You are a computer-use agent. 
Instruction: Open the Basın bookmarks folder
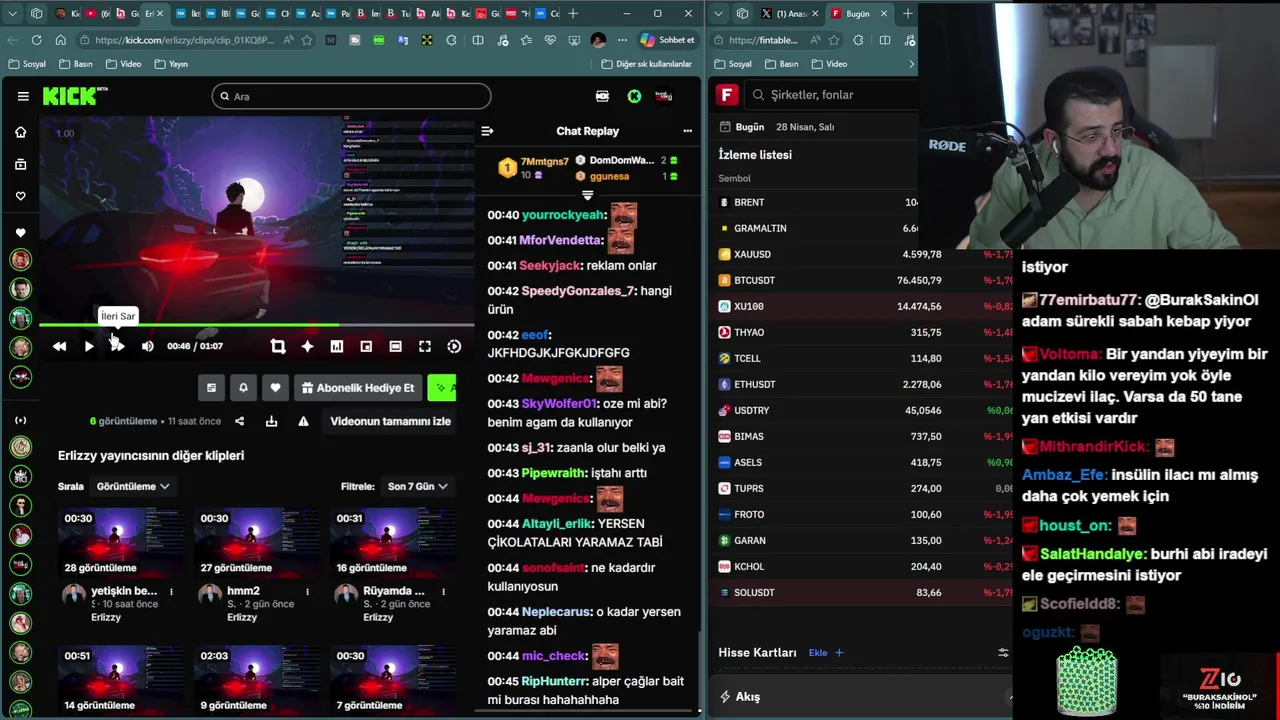[x=76, y=64]
